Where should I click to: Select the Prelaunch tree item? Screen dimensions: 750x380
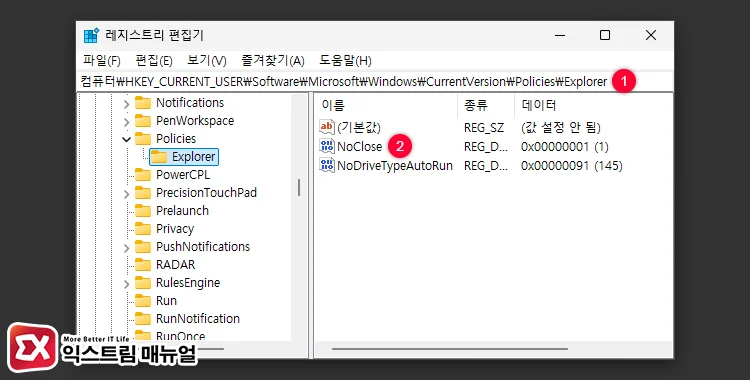pyautogui.click(x=182, y=211)
